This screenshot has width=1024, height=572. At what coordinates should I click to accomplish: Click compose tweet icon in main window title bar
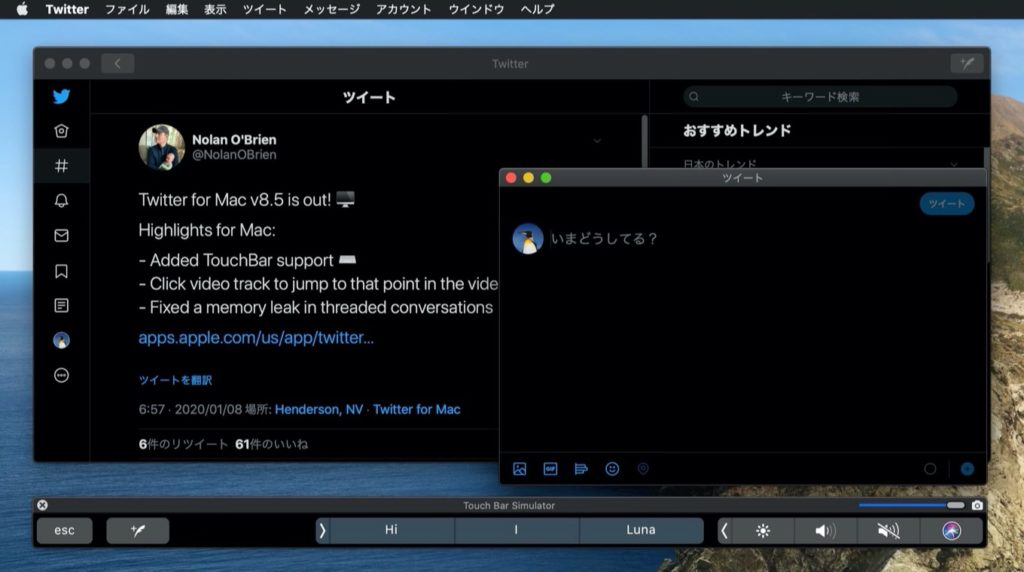click(967, 63)
